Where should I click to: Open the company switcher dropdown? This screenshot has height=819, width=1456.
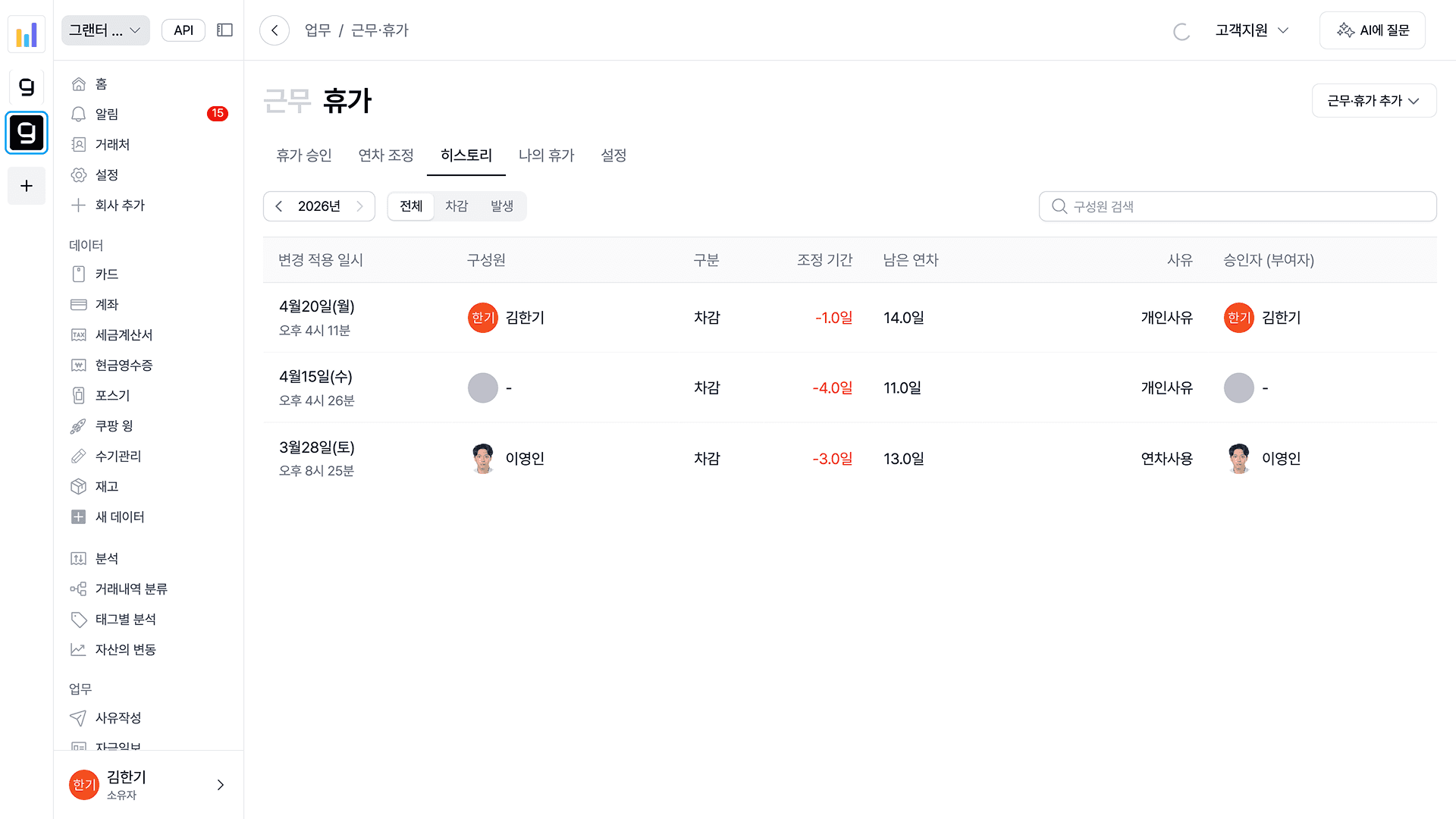coord(105,30)
